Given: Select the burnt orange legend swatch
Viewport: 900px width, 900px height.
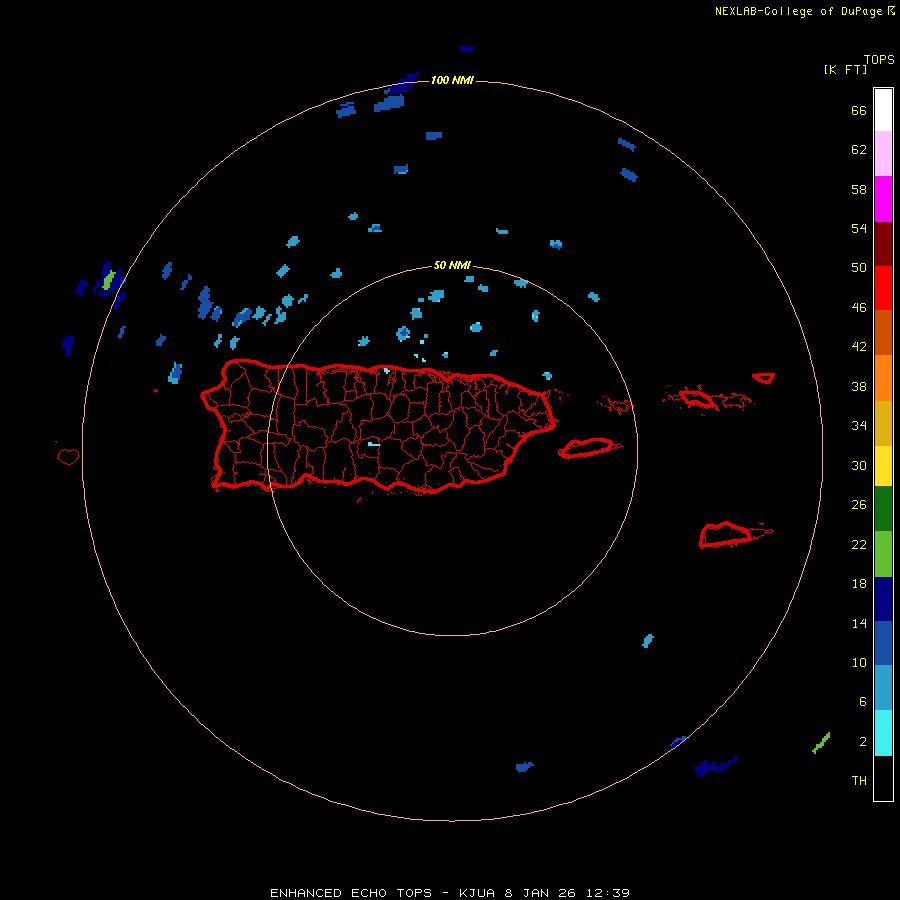Looking at the screenshot, I should tap(883, 332).
